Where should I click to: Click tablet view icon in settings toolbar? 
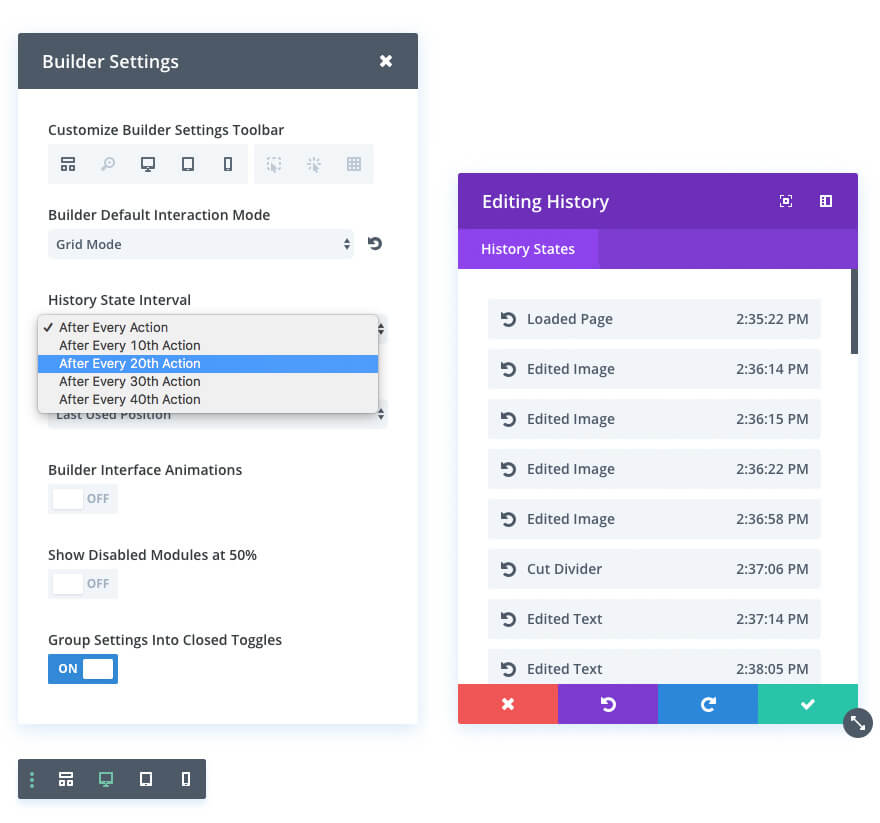click(x=188, y=164)
